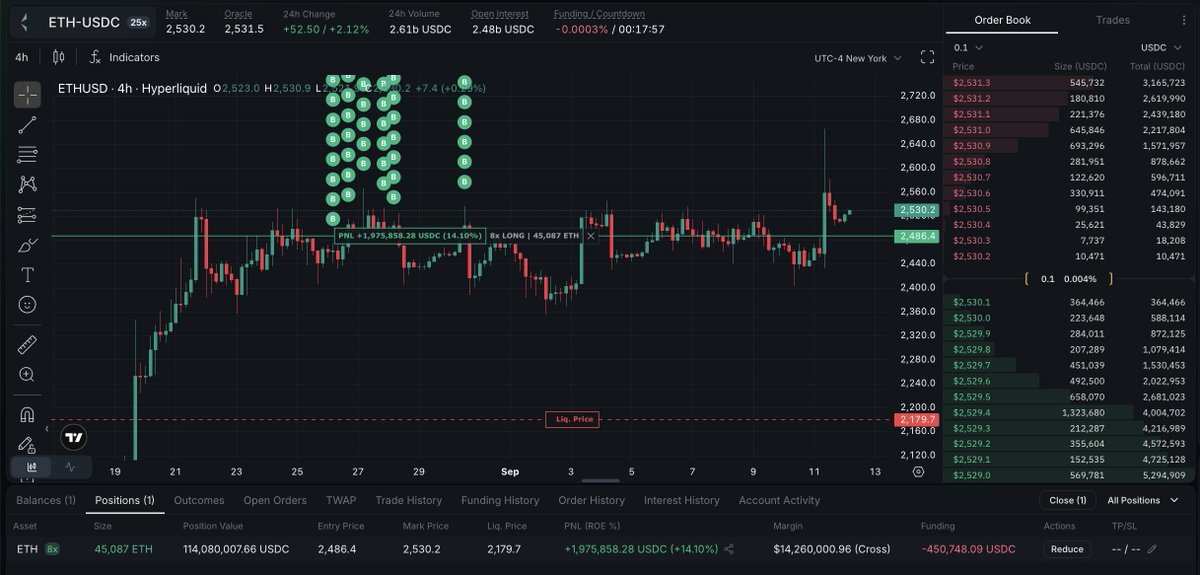The image size is (1200, 575).
Task: Click the 25x leverage badge
Action: click(138, 21)
